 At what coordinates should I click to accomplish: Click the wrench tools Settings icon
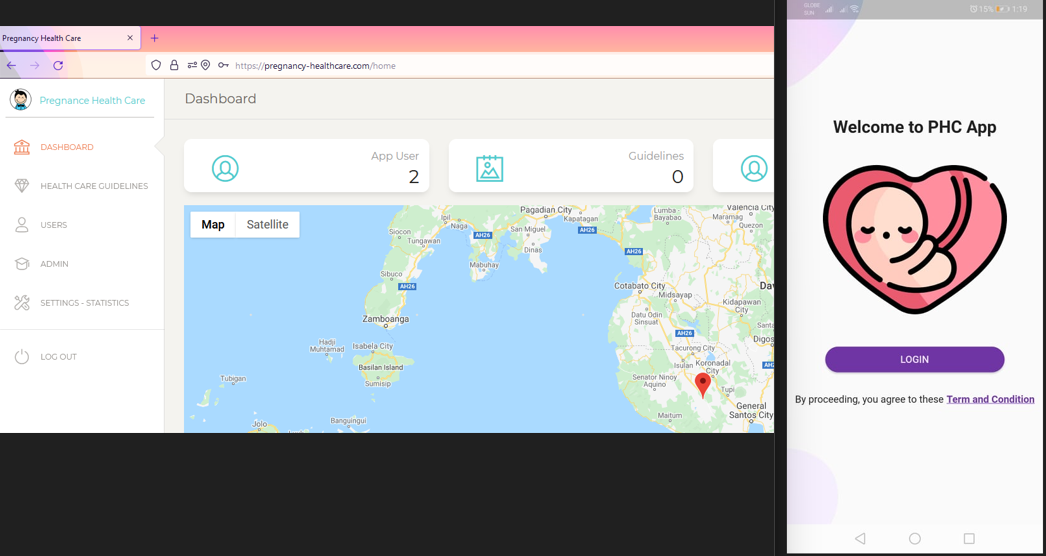coord(22,302)
